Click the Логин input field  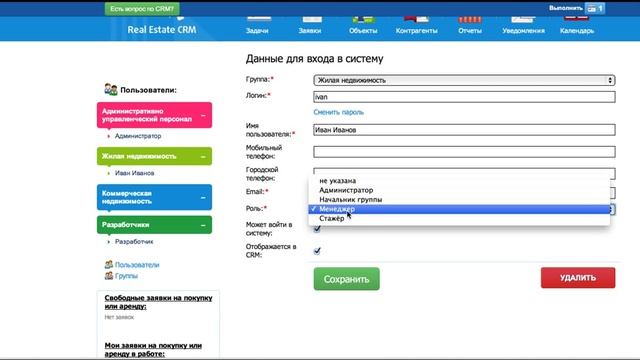tap(464, 97)
